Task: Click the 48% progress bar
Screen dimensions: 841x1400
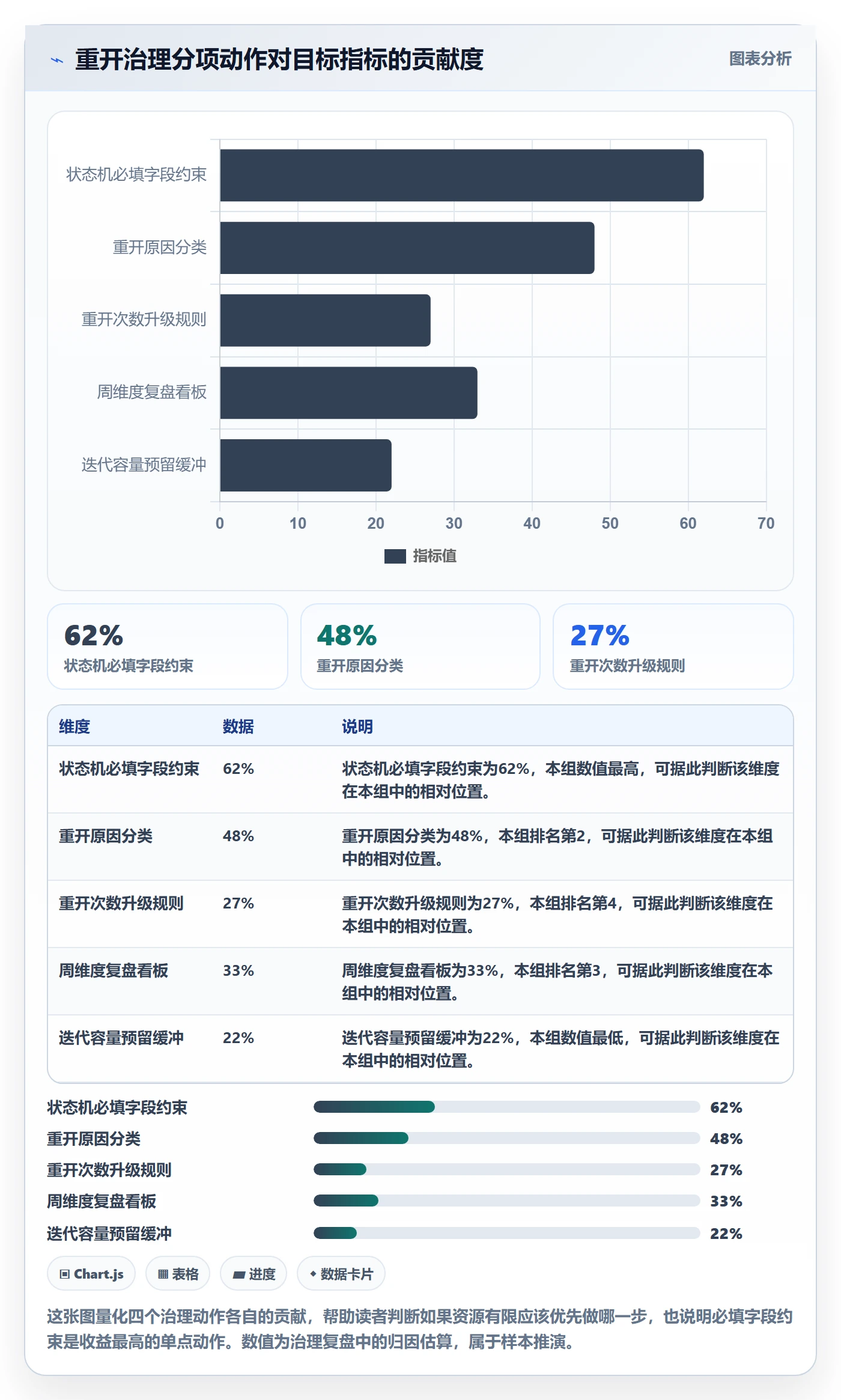Action: [506, 1138]
